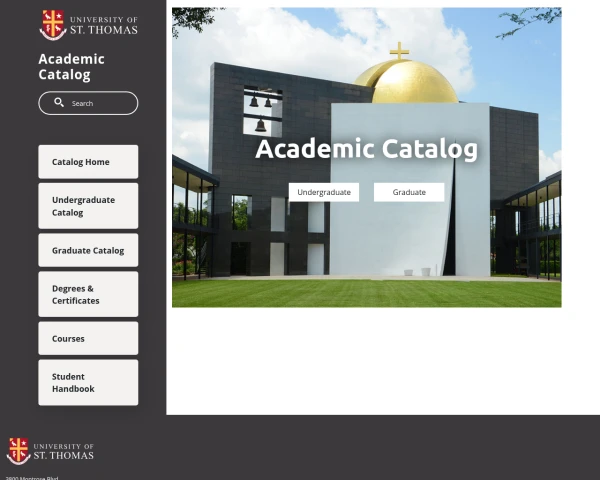This screenshot has height=480, width=600.
Task: Open Undergraduate Catalog in sidebar
Action: [x=88, y=206]
